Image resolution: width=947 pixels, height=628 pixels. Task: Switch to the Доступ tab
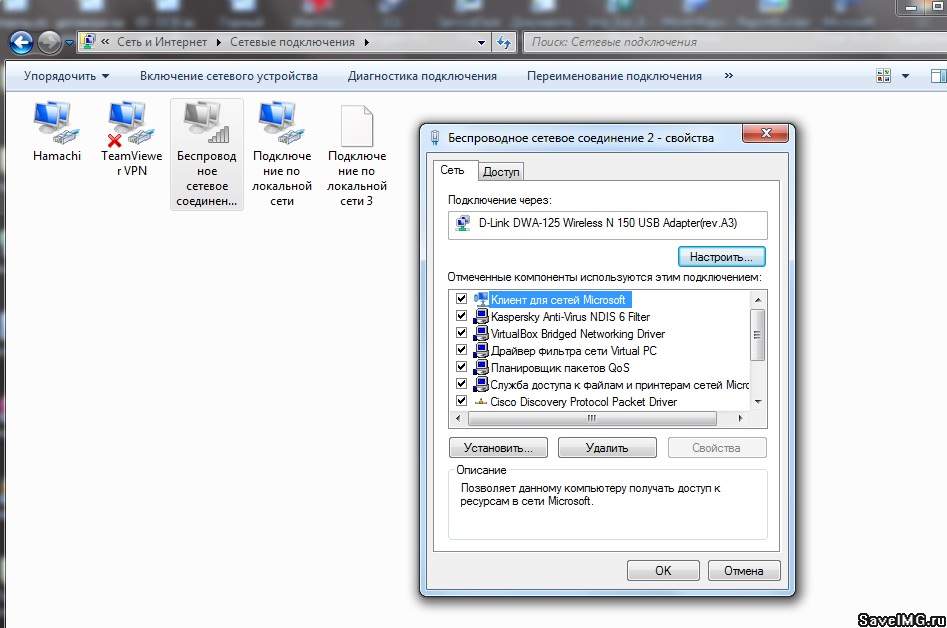click(501, 171)
